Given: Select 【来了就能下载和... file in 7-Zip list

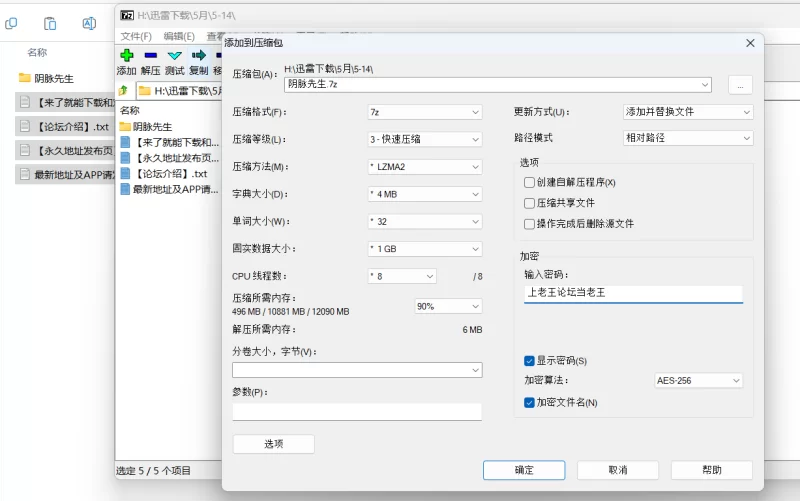Looking at the screenshot, I should tap(169, 142).
